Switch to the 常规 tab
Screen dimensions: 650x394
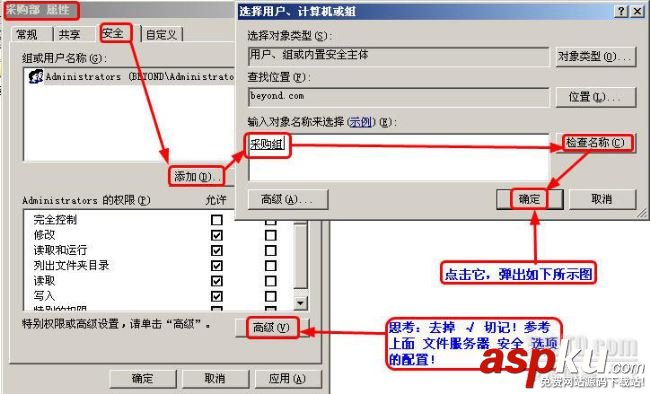coord(27,34)
